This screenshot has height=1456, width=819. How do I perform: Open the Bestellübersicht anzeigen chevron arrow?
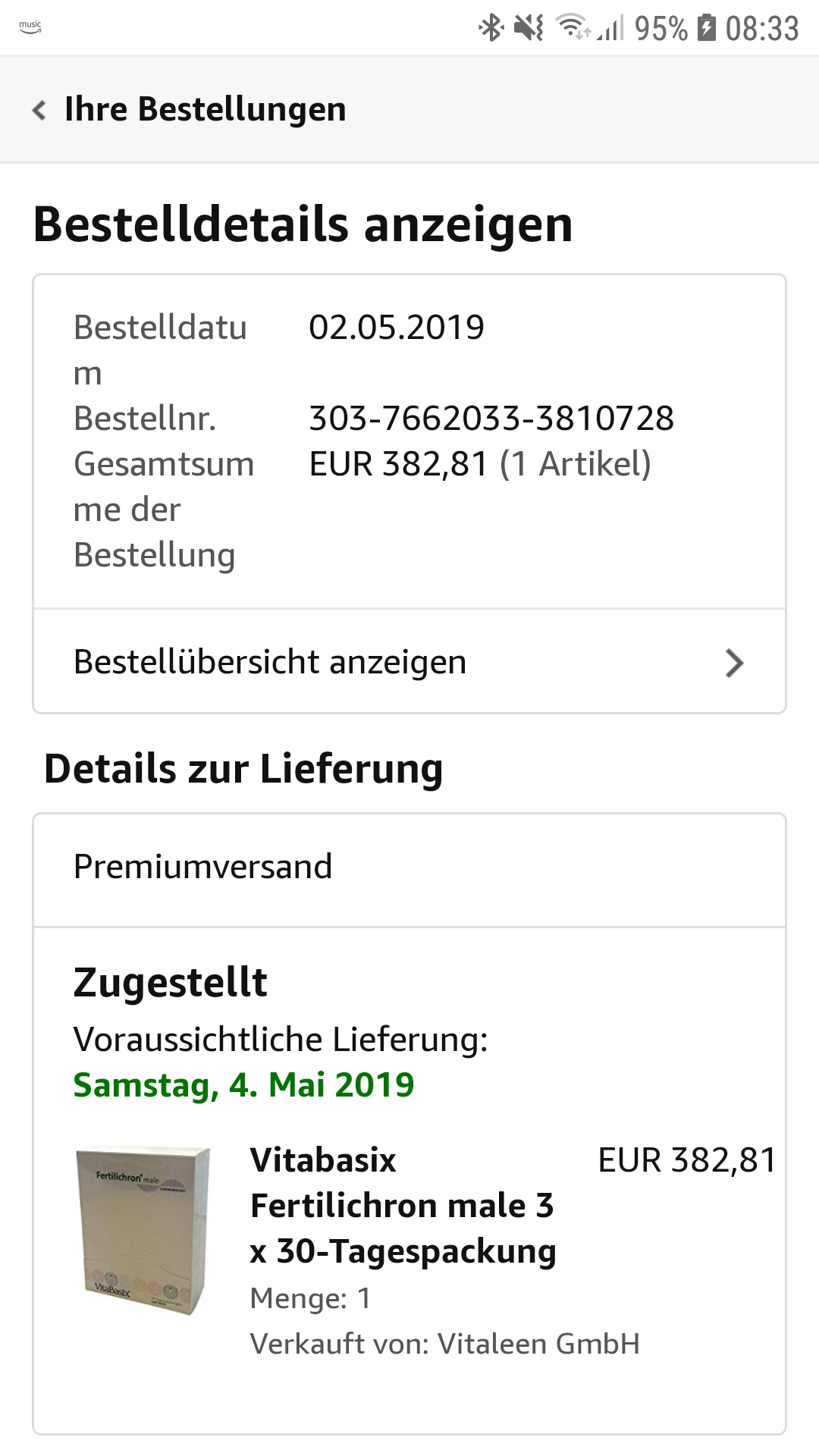pos(733,663)
